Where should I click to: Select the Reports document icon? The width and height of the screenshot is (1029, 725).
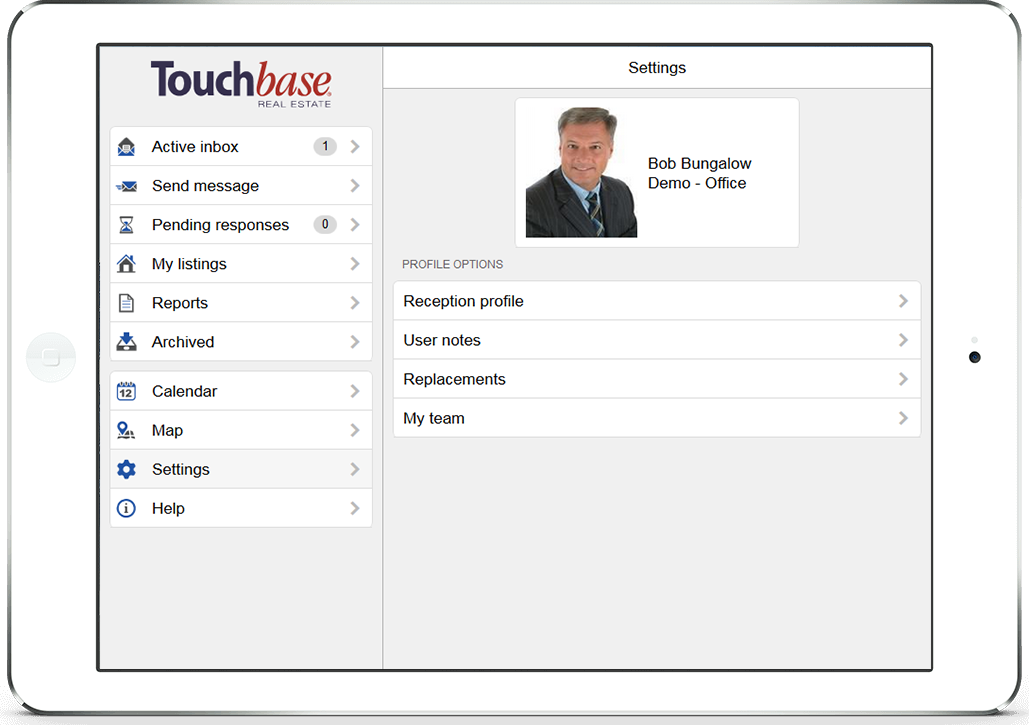coord(126,302)
